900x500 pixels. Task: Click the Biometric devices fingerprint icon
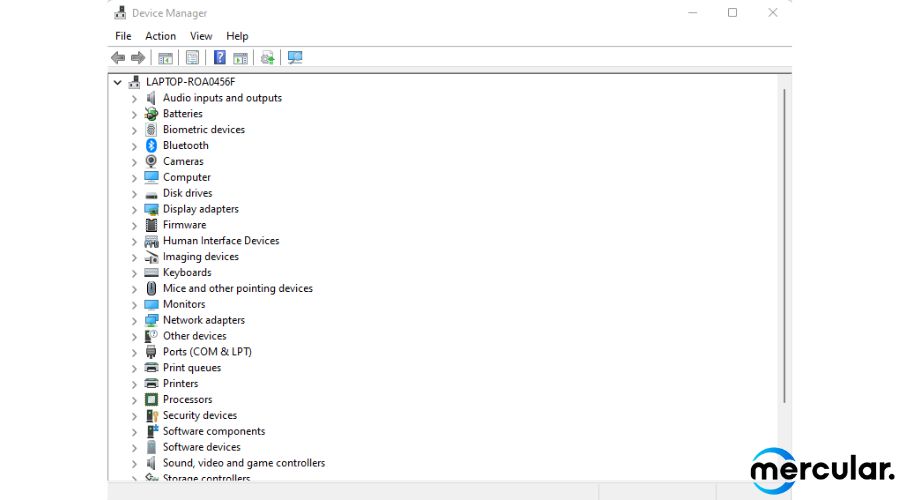(151, 130)
